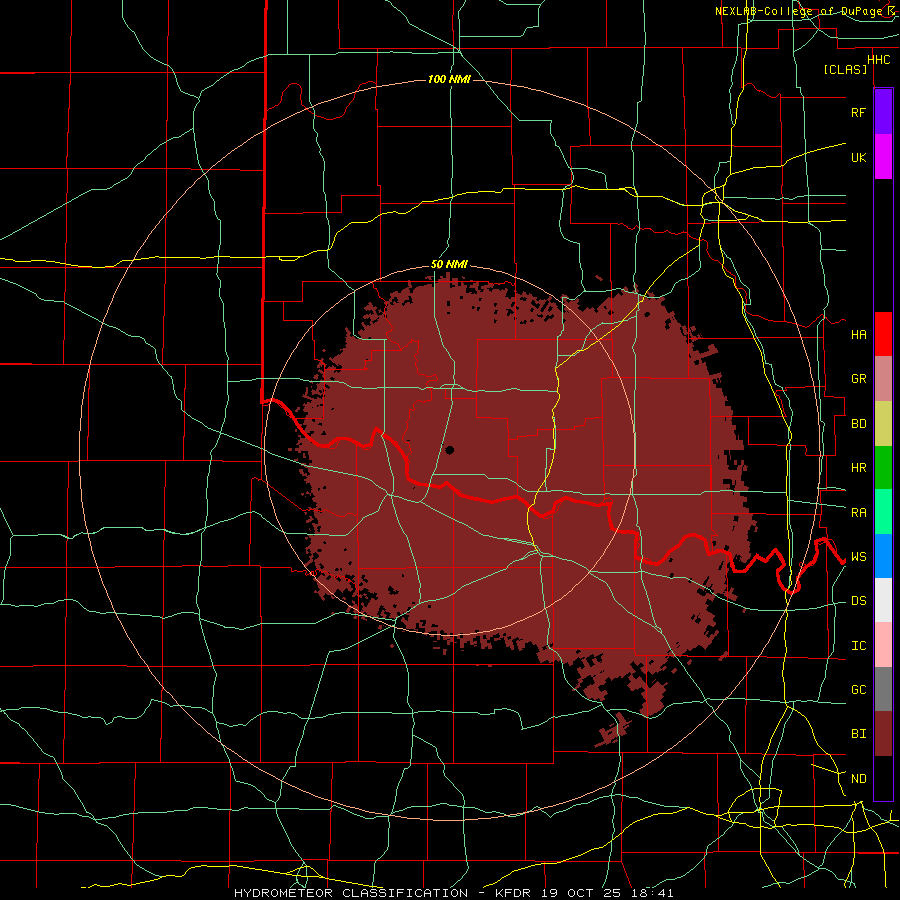Click the blue WS legend swatch
The width and height of the screenshot is (900, 900).
(883, 556)
